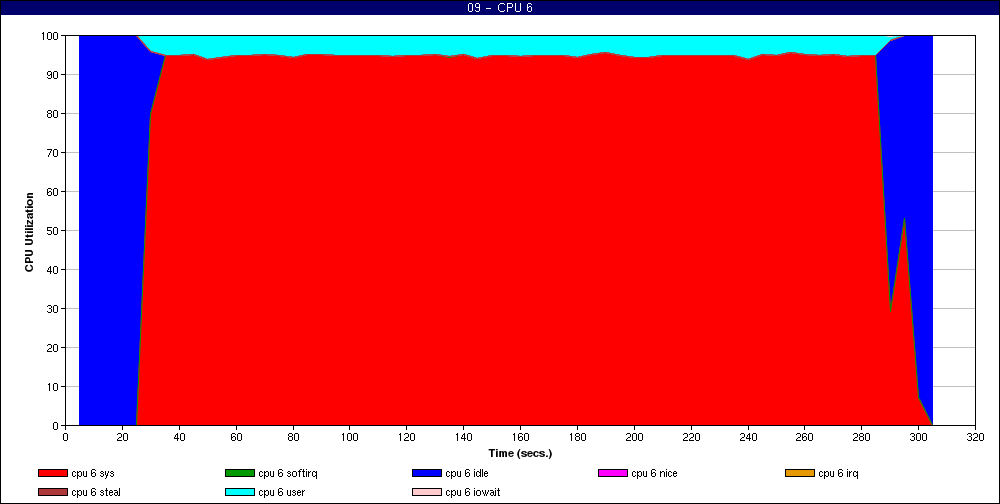Click the x-axis tick label 200
Image resolution: width=1000 pixels, height=504 pixels.
[634, 437]
